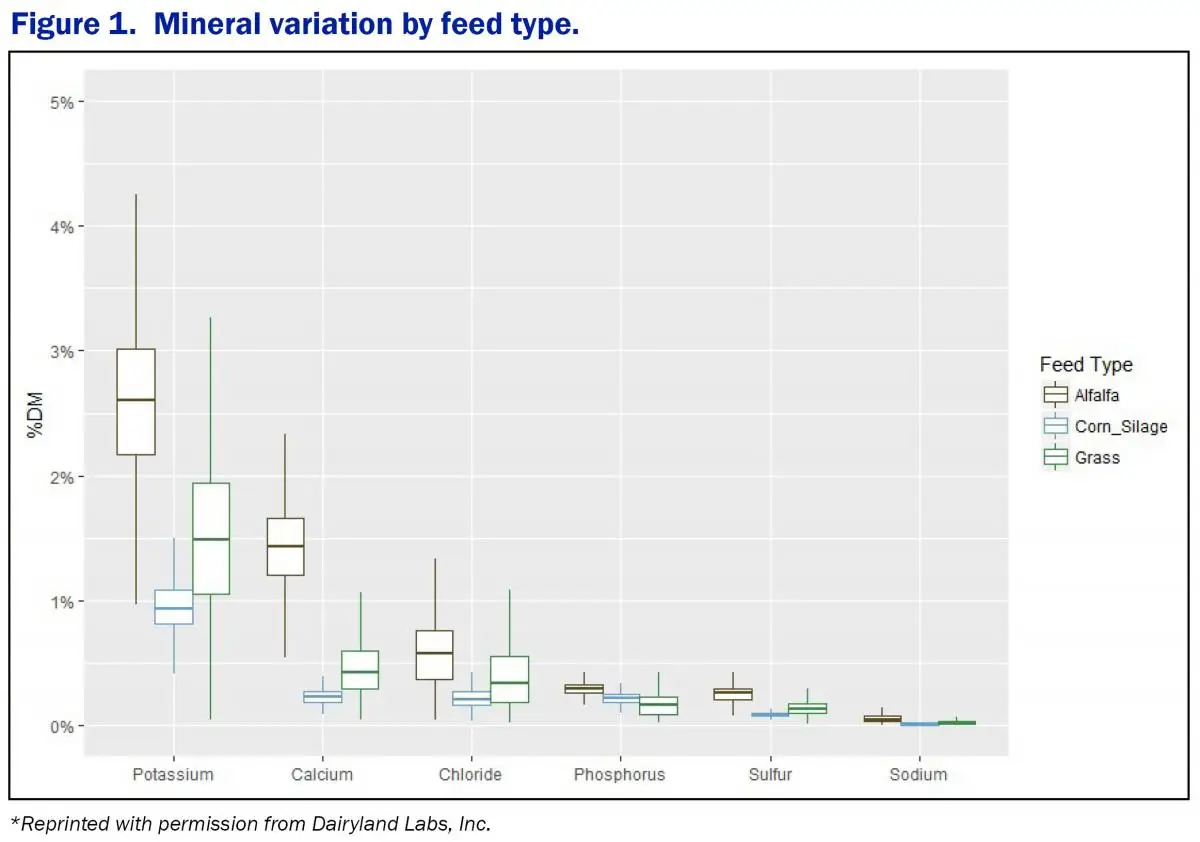Click the Feed Type legend title
This screenshot has width=1200, height=842.
click(1086, 365)
